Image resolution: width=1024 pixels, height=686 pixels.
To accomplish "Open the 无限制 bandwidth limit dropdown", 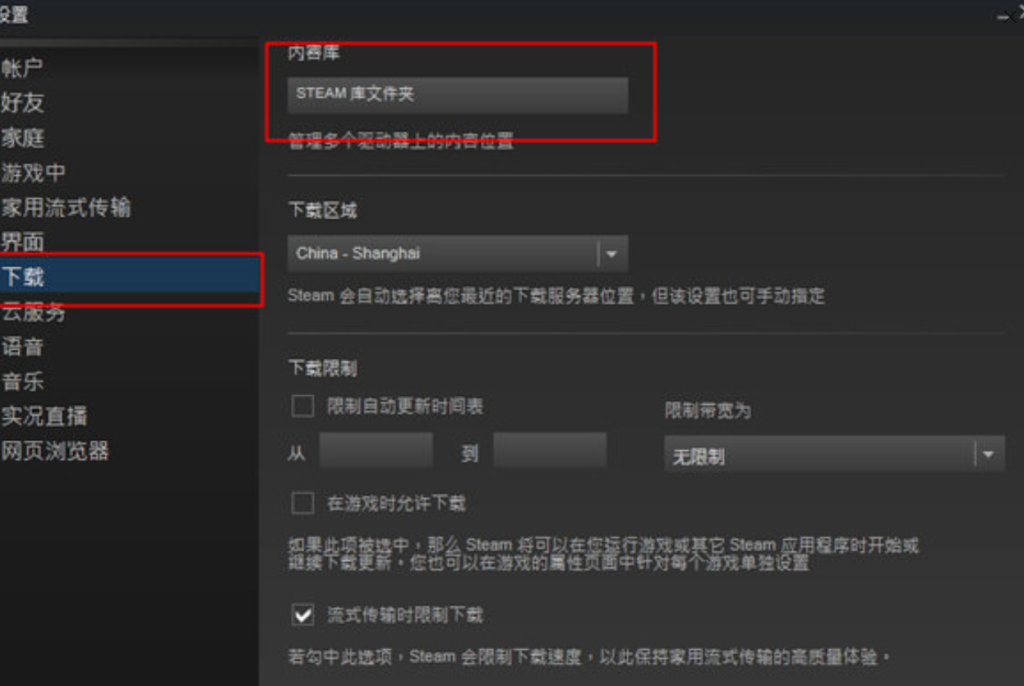I will pyautogui.click(x=834, y=454).
